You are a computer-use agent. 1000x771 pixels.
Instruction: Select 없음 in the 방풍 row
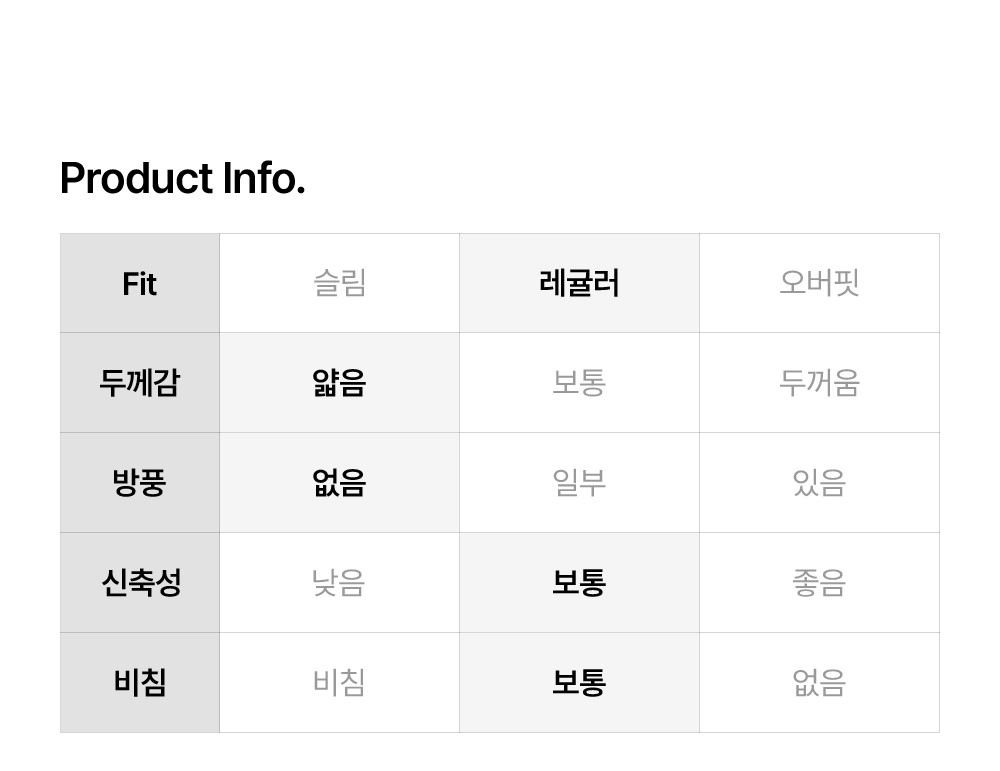coord(339,483)
